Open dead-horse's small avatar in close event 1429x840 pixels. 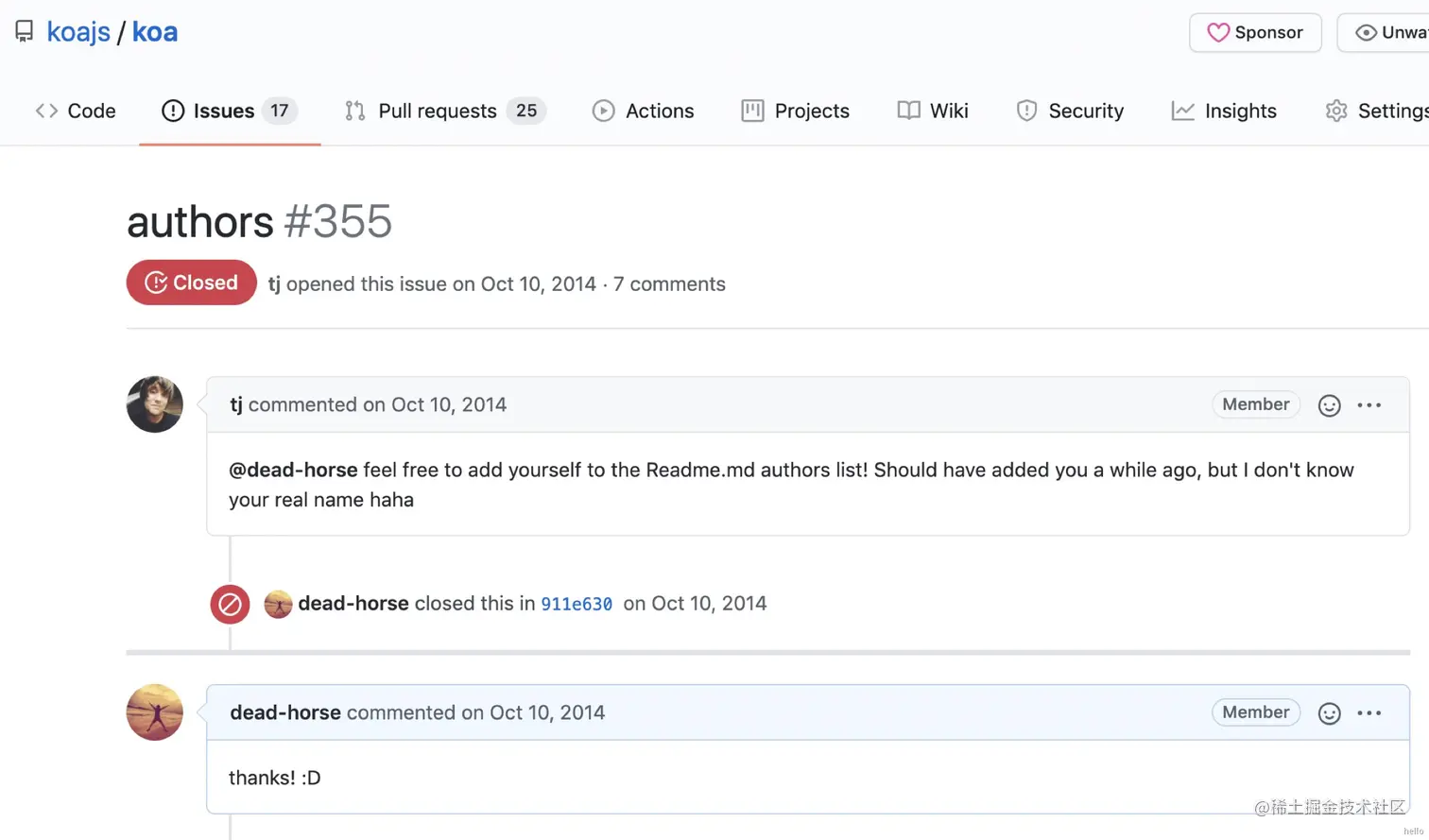pos(278,604)
